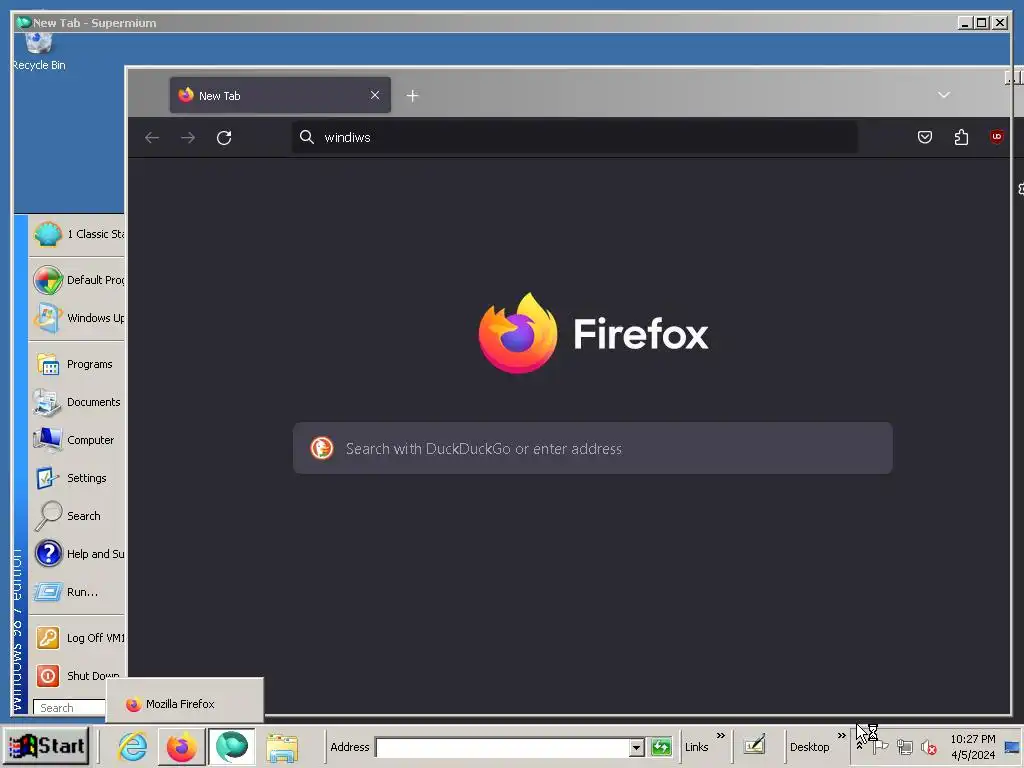1024x768 pixels.
Task: Click the search magnifier in the URL bar
Action: tap(306, 136)
